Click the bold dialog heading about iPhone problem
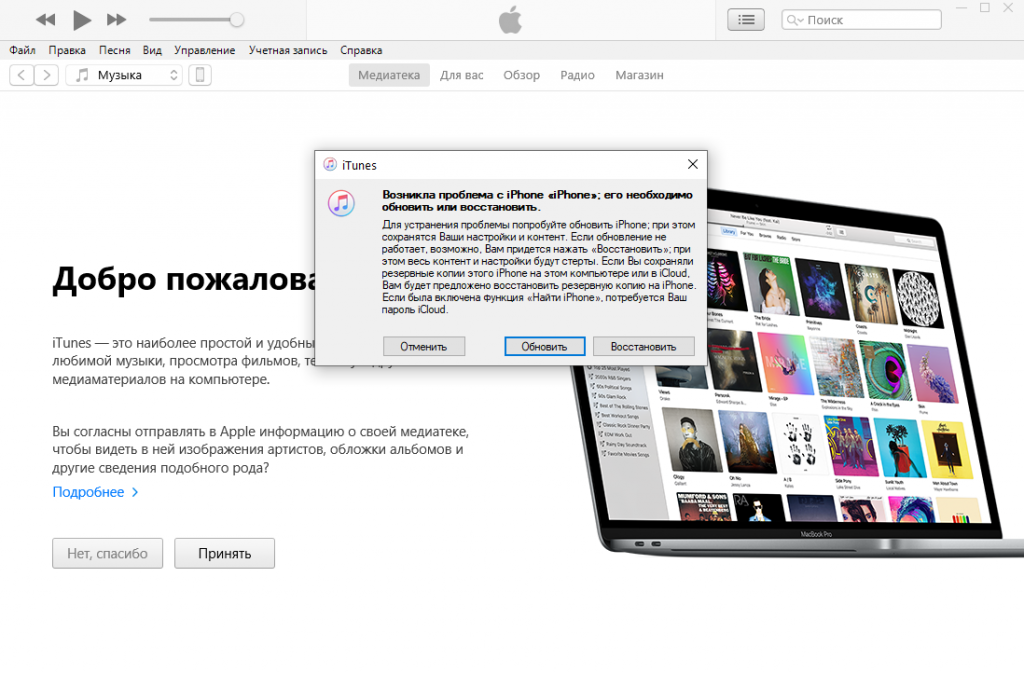 pos(537,201)
